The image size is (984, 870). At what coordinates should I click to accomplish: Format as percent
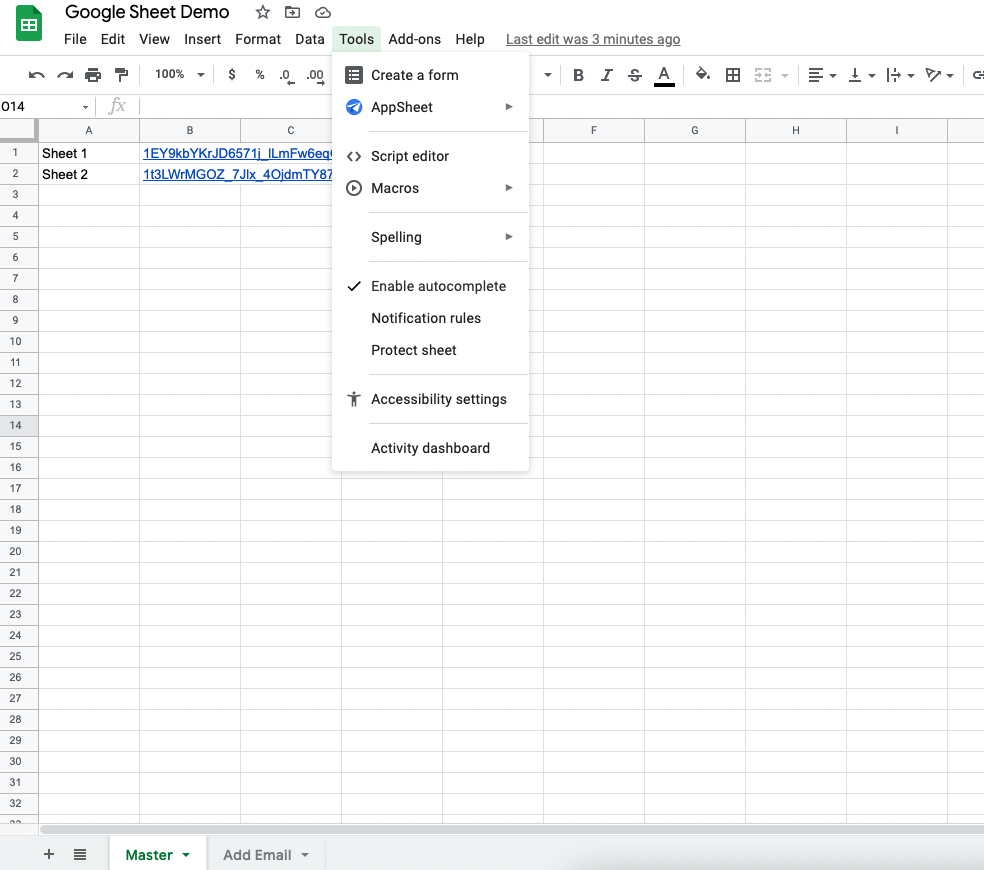260,75
